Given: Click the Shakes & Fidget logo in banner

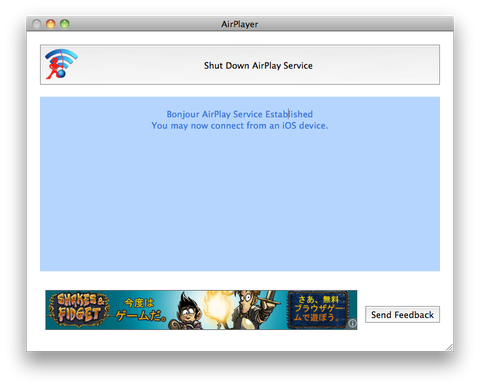Looking at the screenshot, I should tap(78, 310).
